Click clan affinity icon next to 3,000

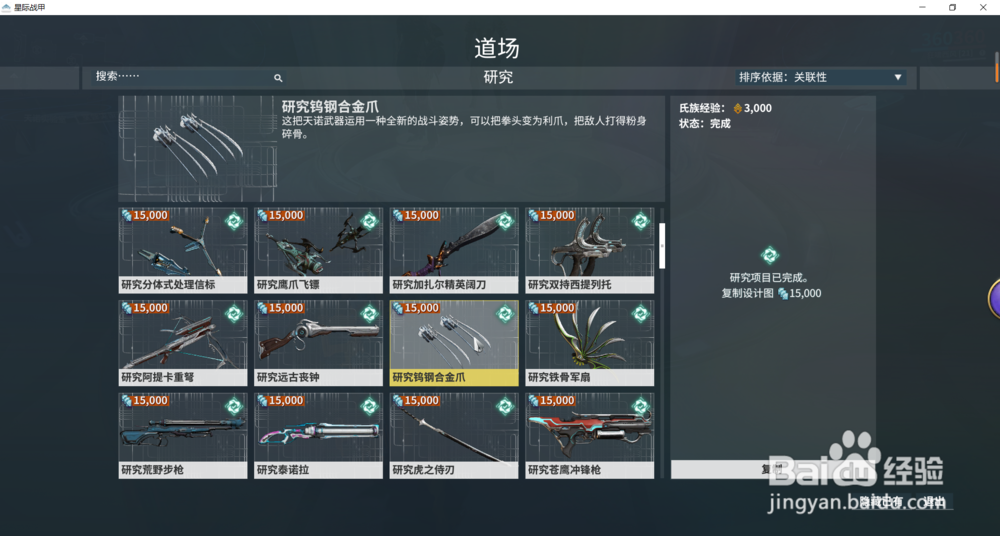click(738, 108)
